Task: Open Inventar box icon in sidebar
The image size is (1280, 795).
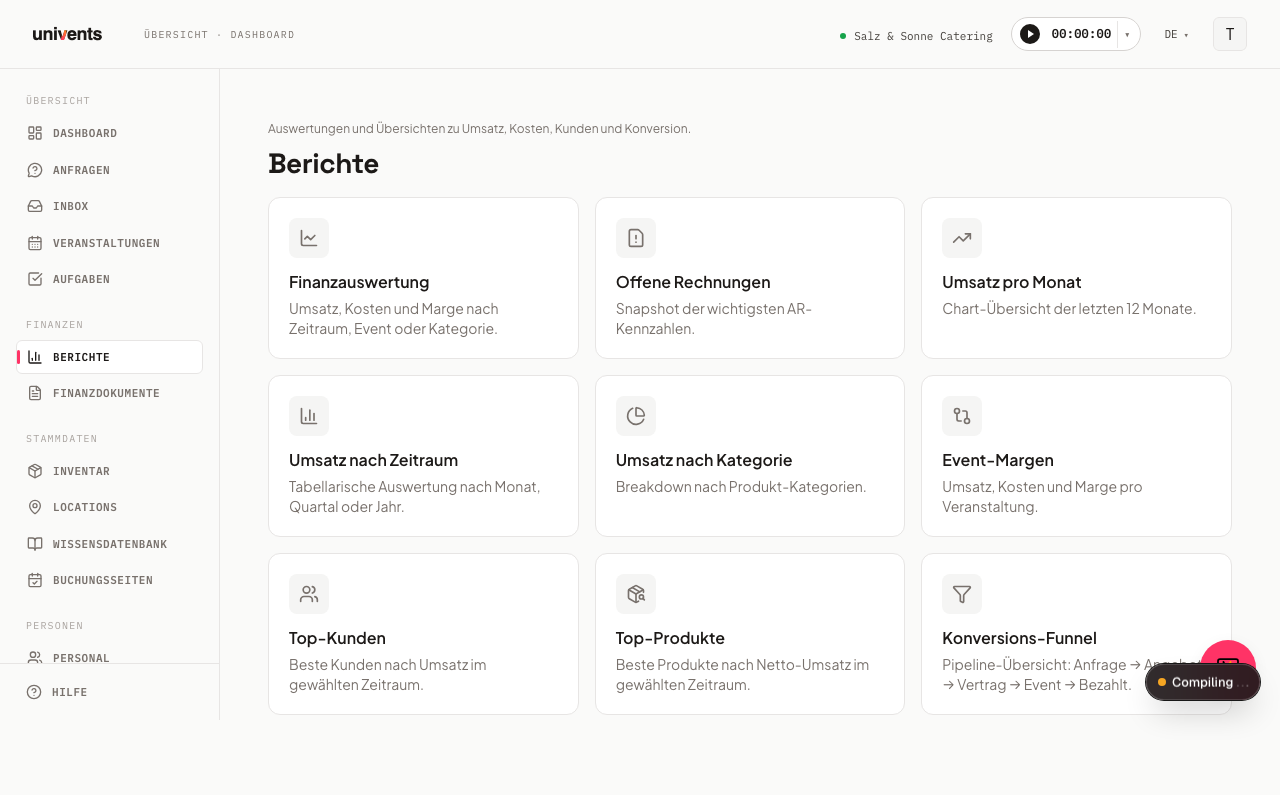Action: point(35,471)
